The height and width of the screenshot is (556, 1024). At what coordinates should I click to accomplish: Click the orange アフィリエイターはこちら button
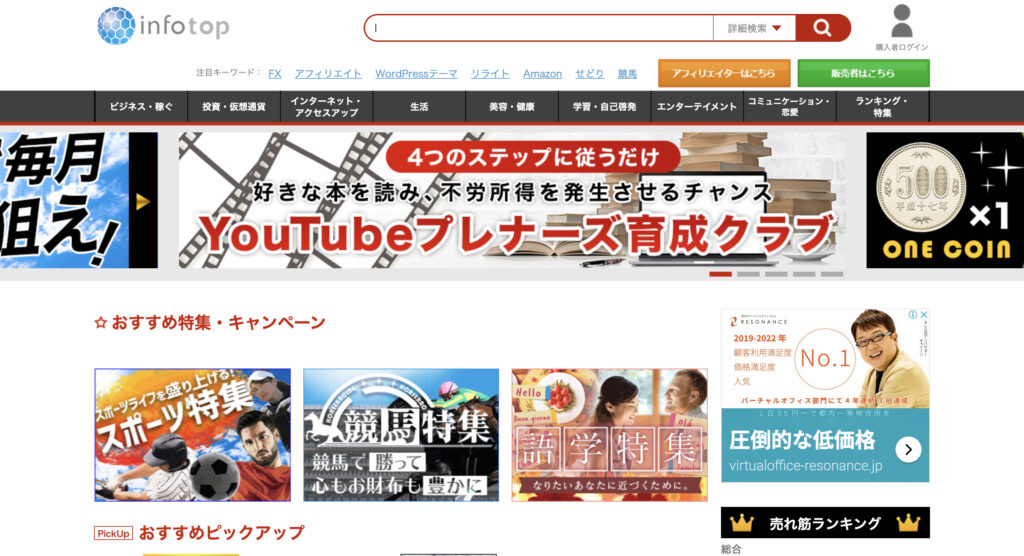724,73
